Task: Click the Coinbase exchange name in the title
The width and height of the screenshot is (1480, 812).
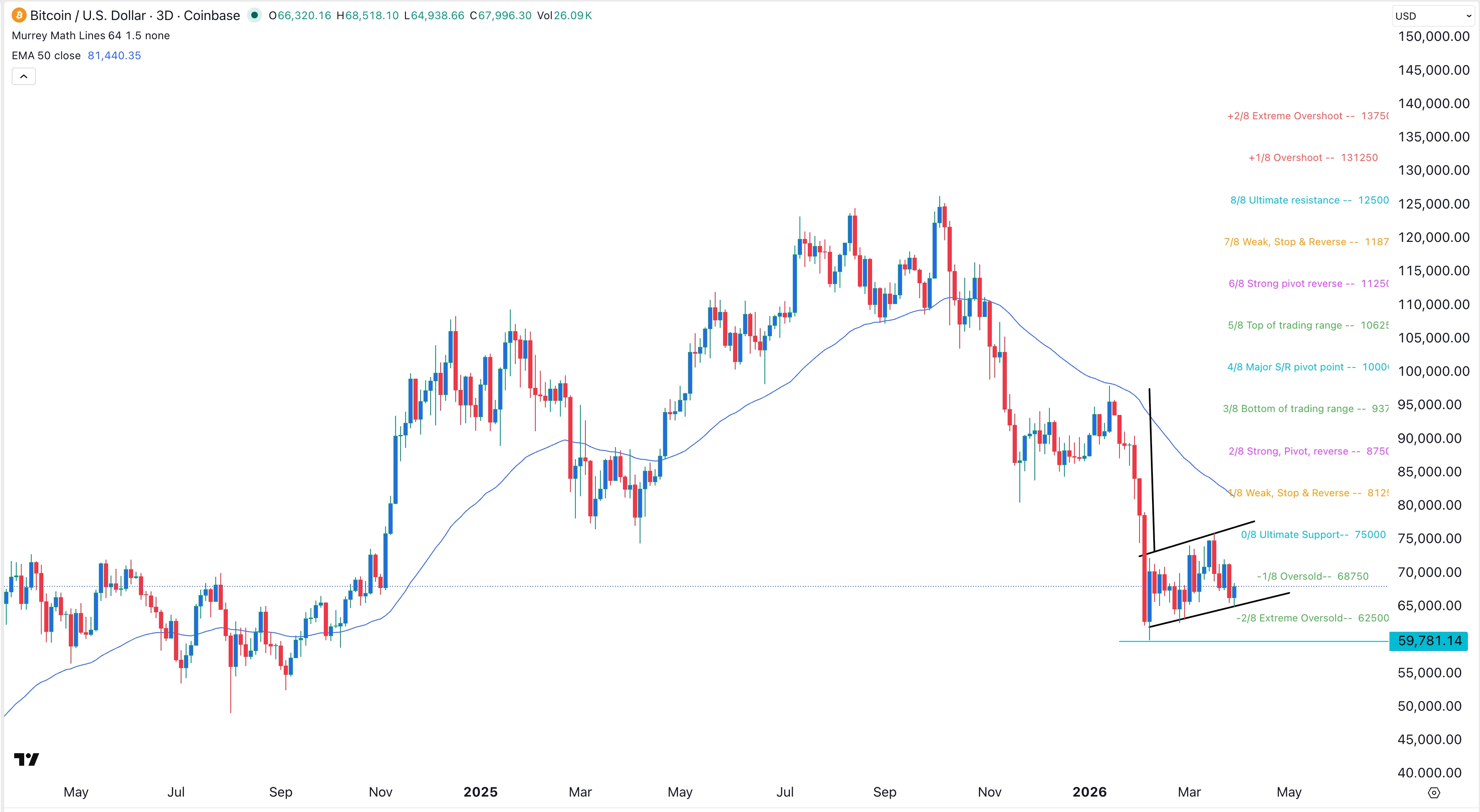Action: [x=211, y=15]
